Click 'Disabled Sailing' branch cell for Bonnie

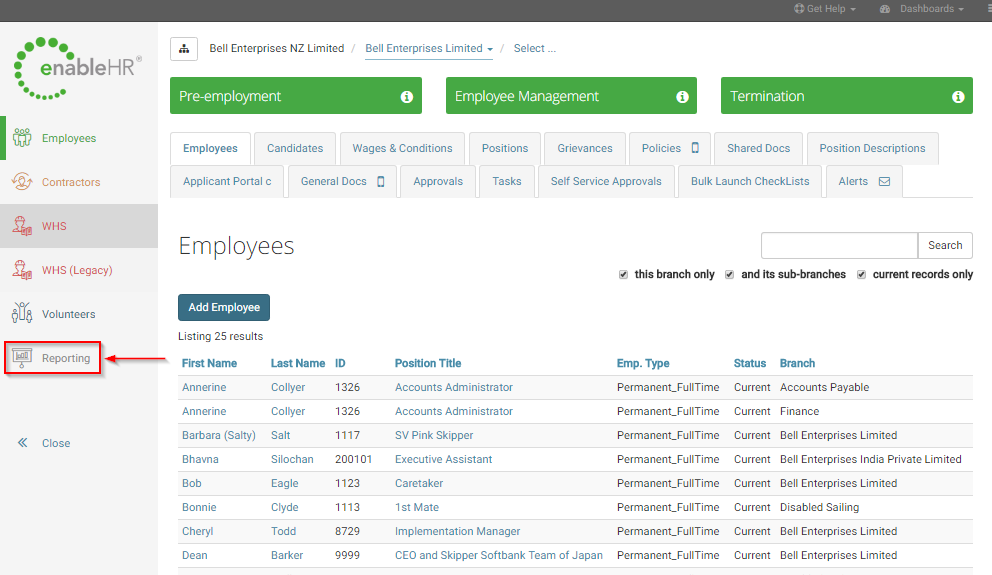pyautogui.click(x=819, y=507)
